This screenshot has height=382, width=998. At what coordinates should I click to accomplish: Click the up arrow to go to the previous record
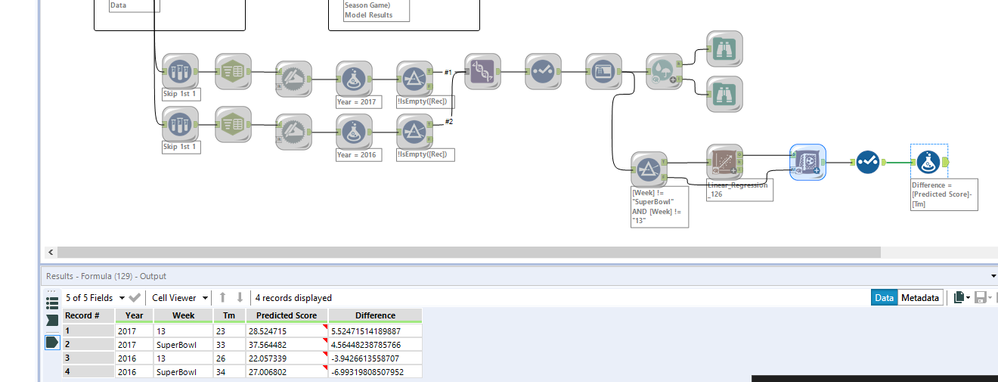pos(223,297)
